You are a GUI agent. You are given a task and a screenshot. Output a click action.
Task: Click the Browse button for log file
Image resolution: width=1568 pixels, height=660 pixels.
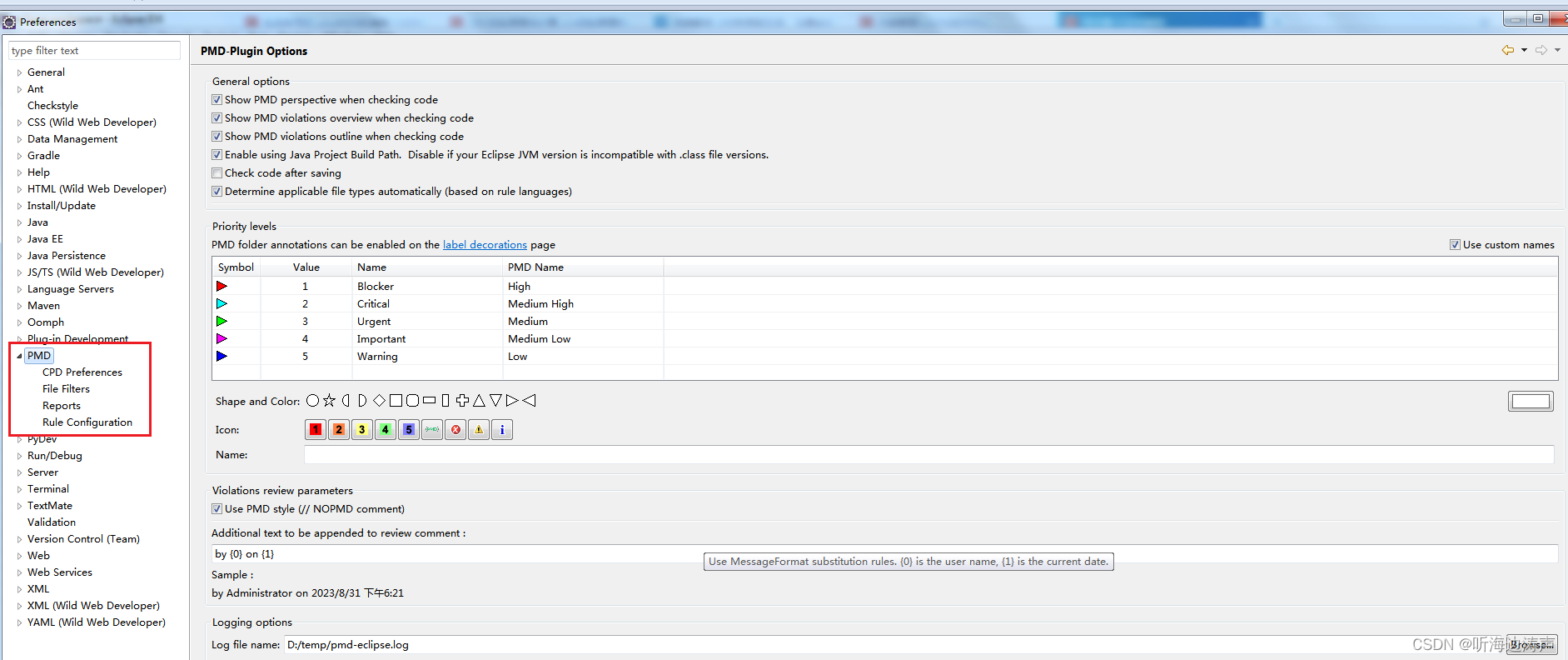[1532, 644]
